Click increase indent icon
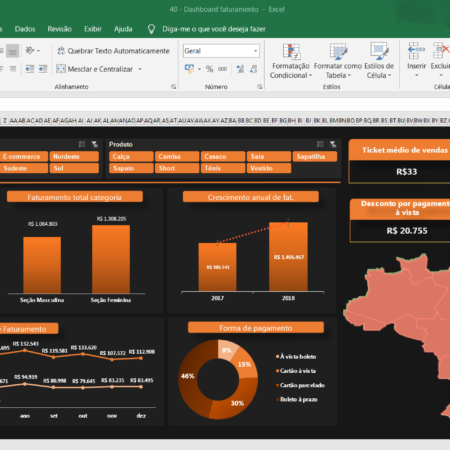Viewport: 450px width, 450px height. pyautogui.click(x=43, y=69)
